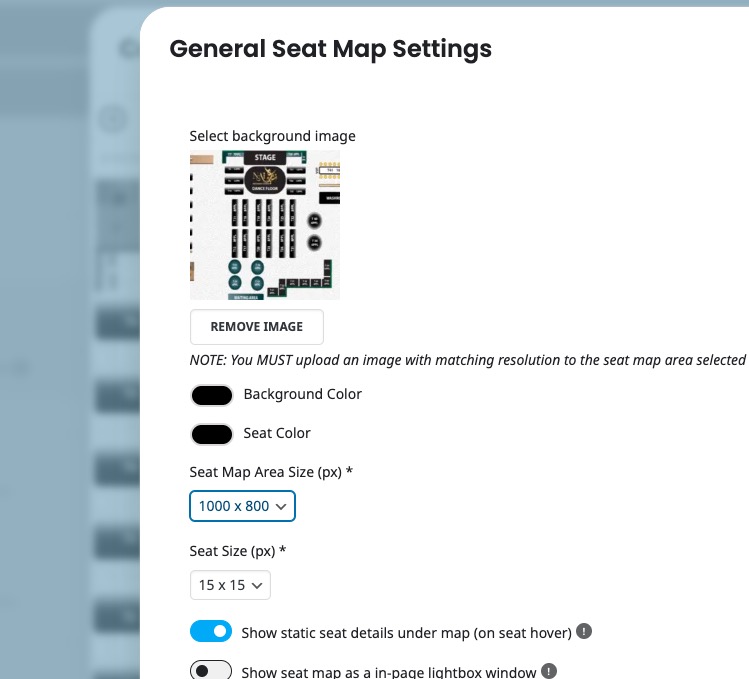Click the seat map background image thumbnail
The image size is (749, 679).
(265, 225)
